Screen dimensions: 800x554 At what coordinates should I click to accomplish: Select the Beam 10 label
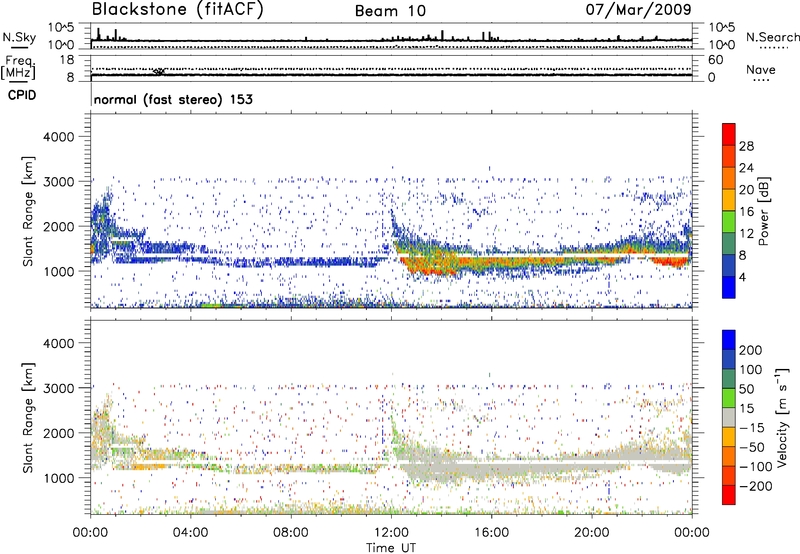pos(390,11)
